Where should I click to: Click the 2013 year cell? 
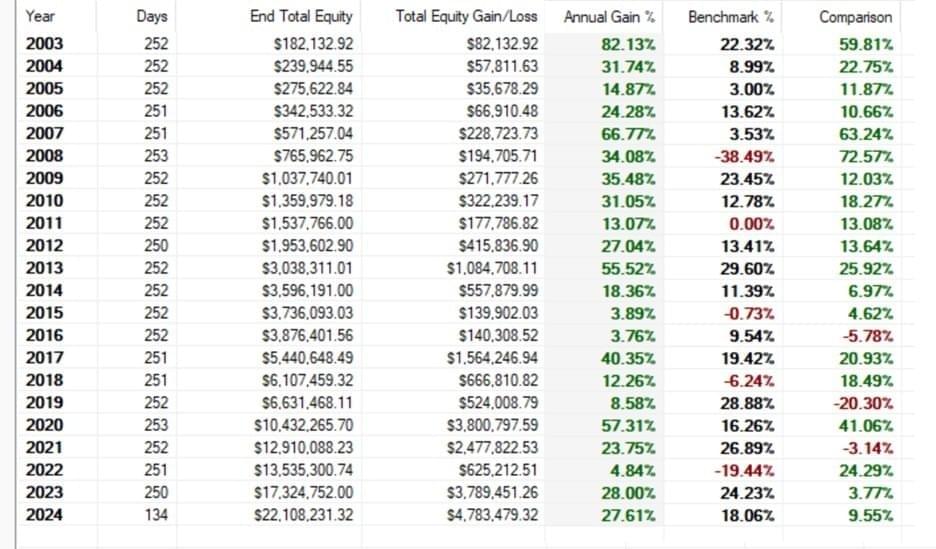pyautogui.click(x=44, y=268)
